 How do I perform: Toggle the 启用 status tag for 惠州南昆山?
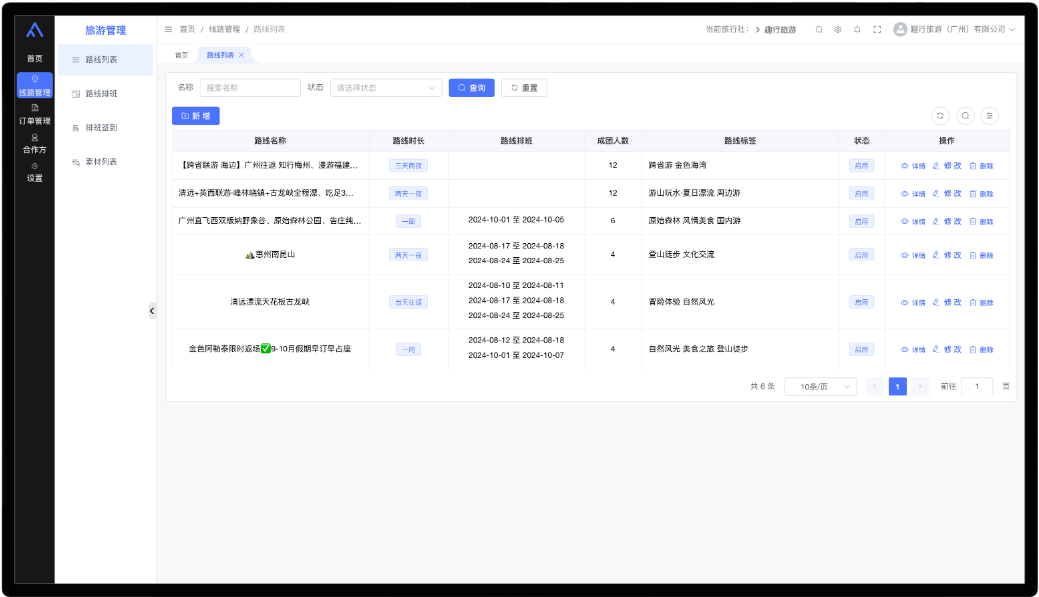tap(861, 255)
